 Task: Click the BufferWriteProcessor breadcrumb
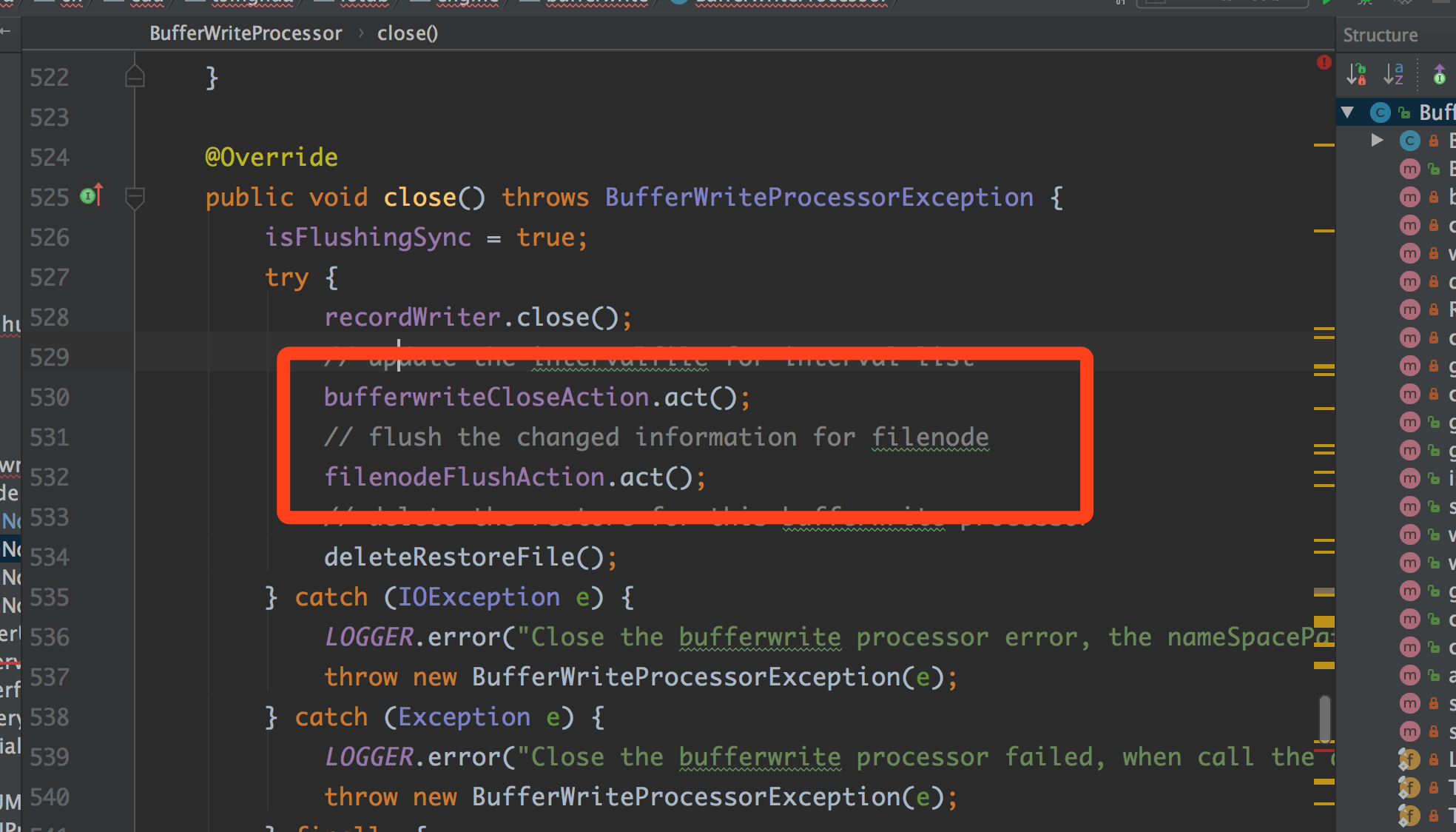coord(246,33)
